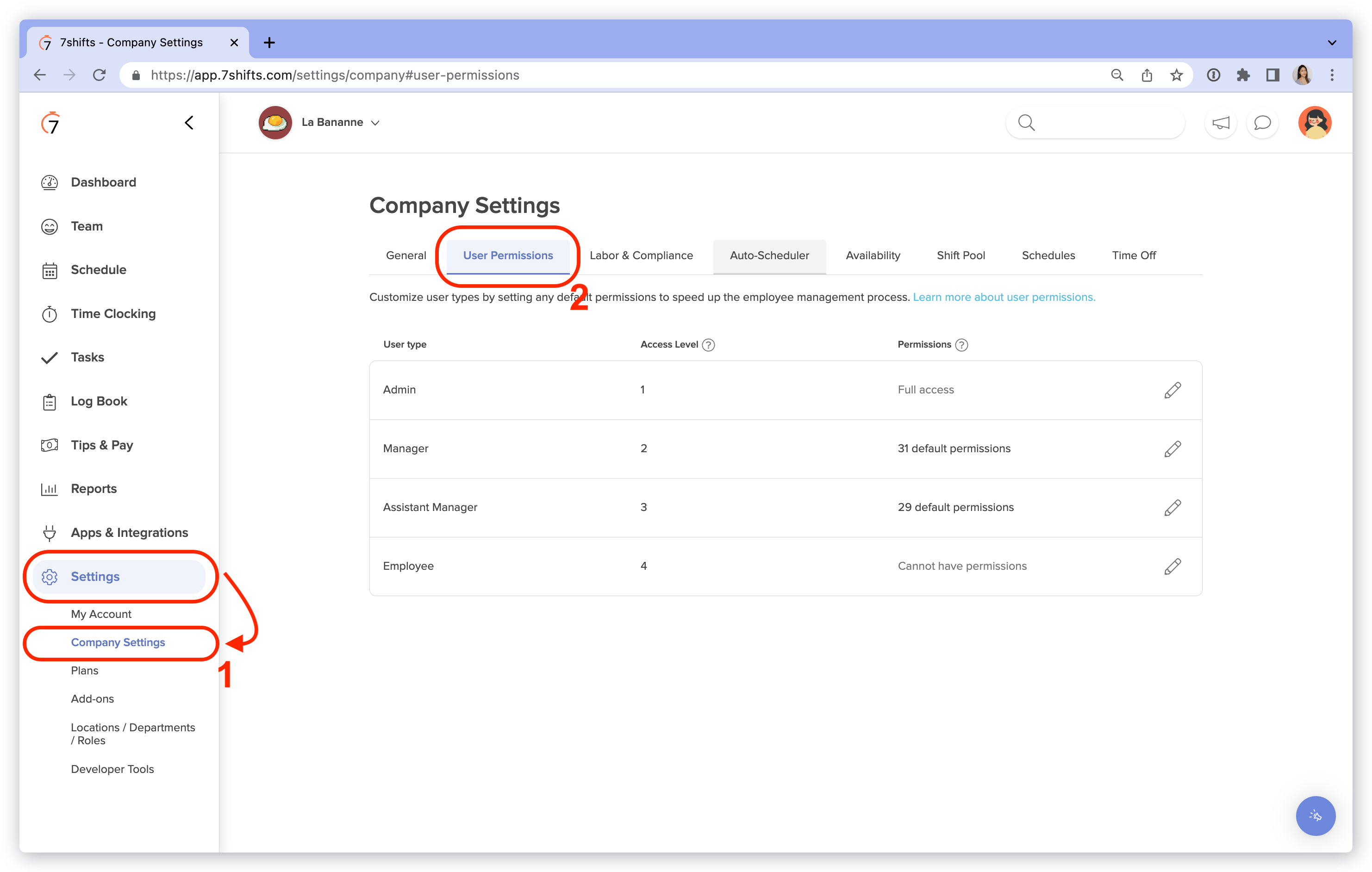Viewport: 1372px width, 872px height.
Task: Open Learn more about user permissions link
Action: (x=1004, y=297)
